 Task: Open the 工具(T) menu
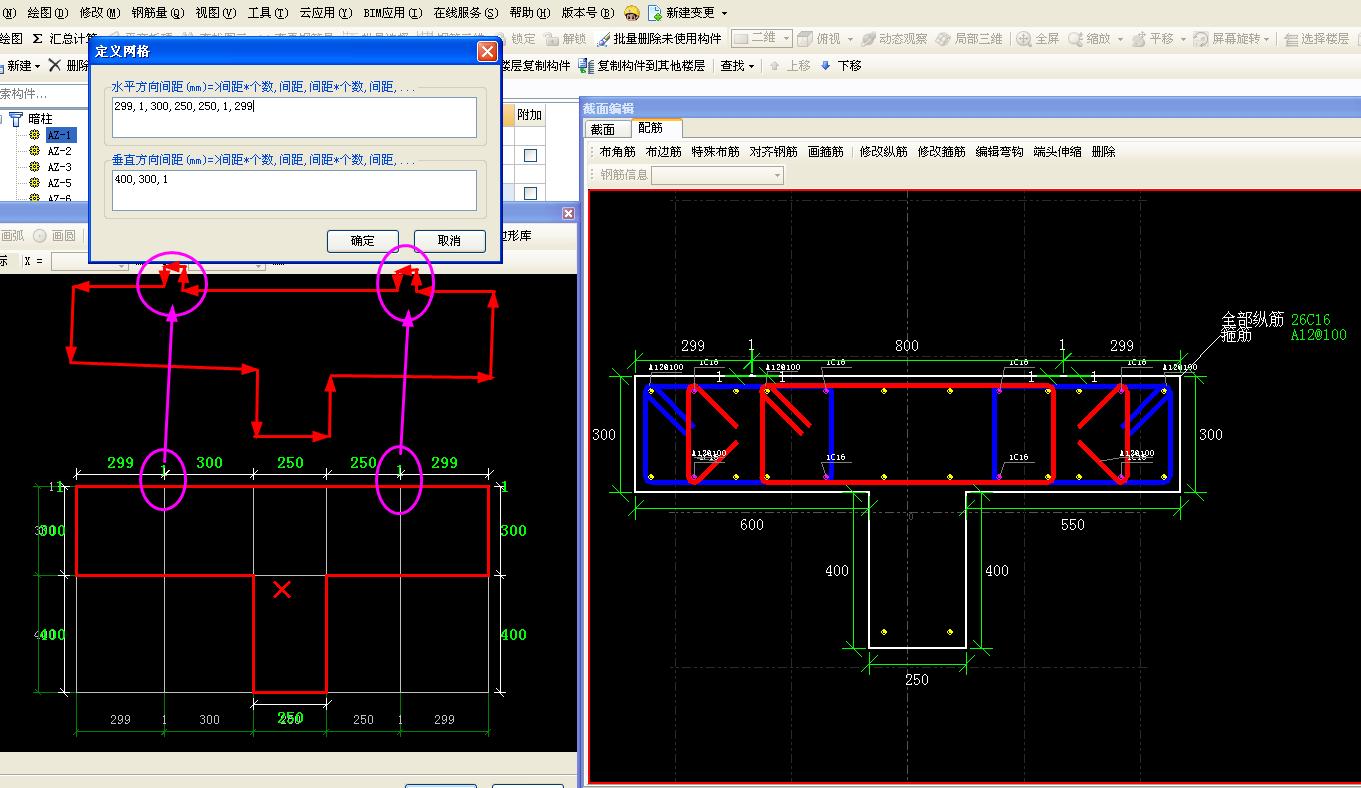[267, 13]
